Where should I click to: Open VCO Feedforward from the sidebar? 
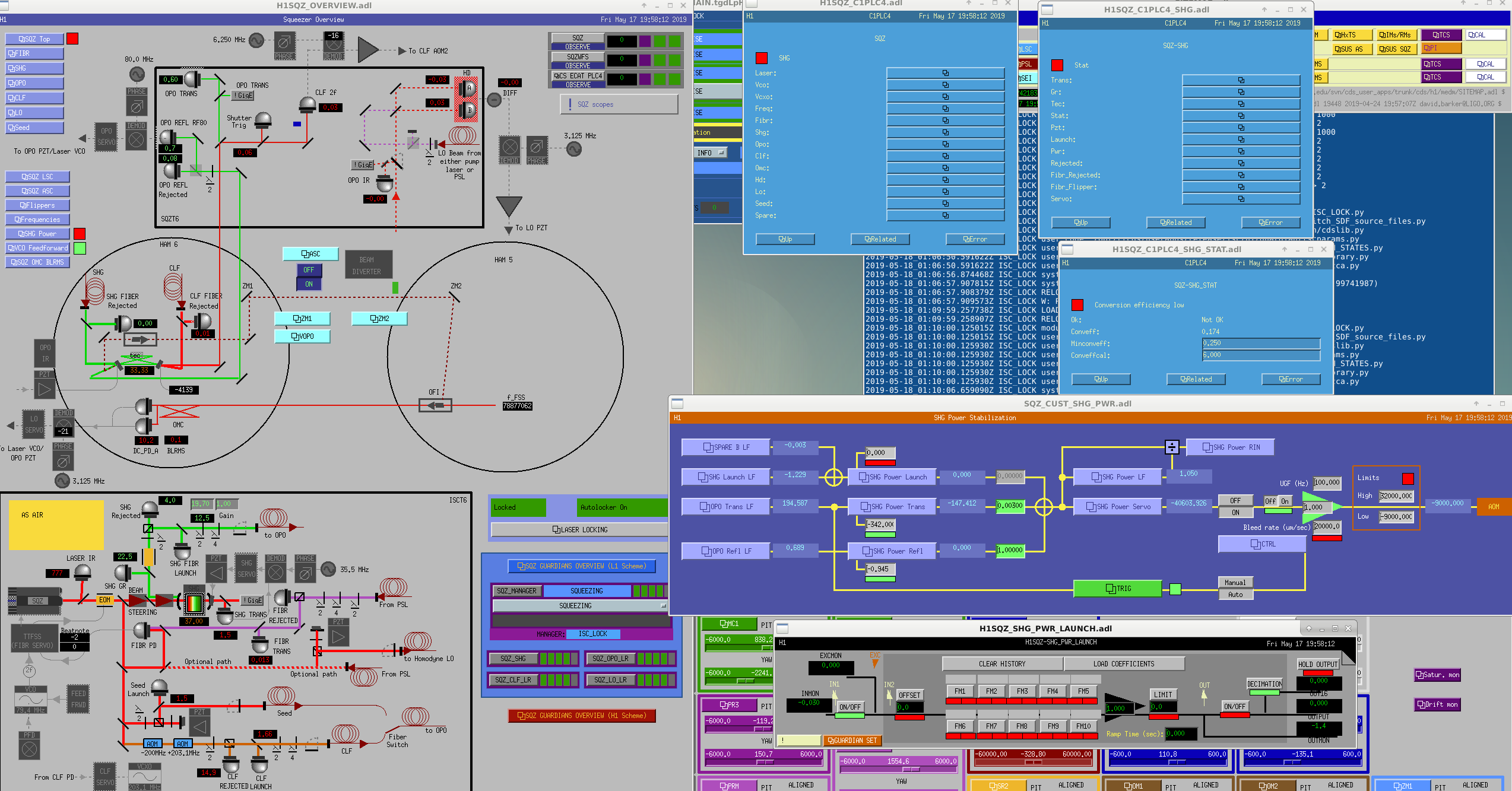point(37,248)
